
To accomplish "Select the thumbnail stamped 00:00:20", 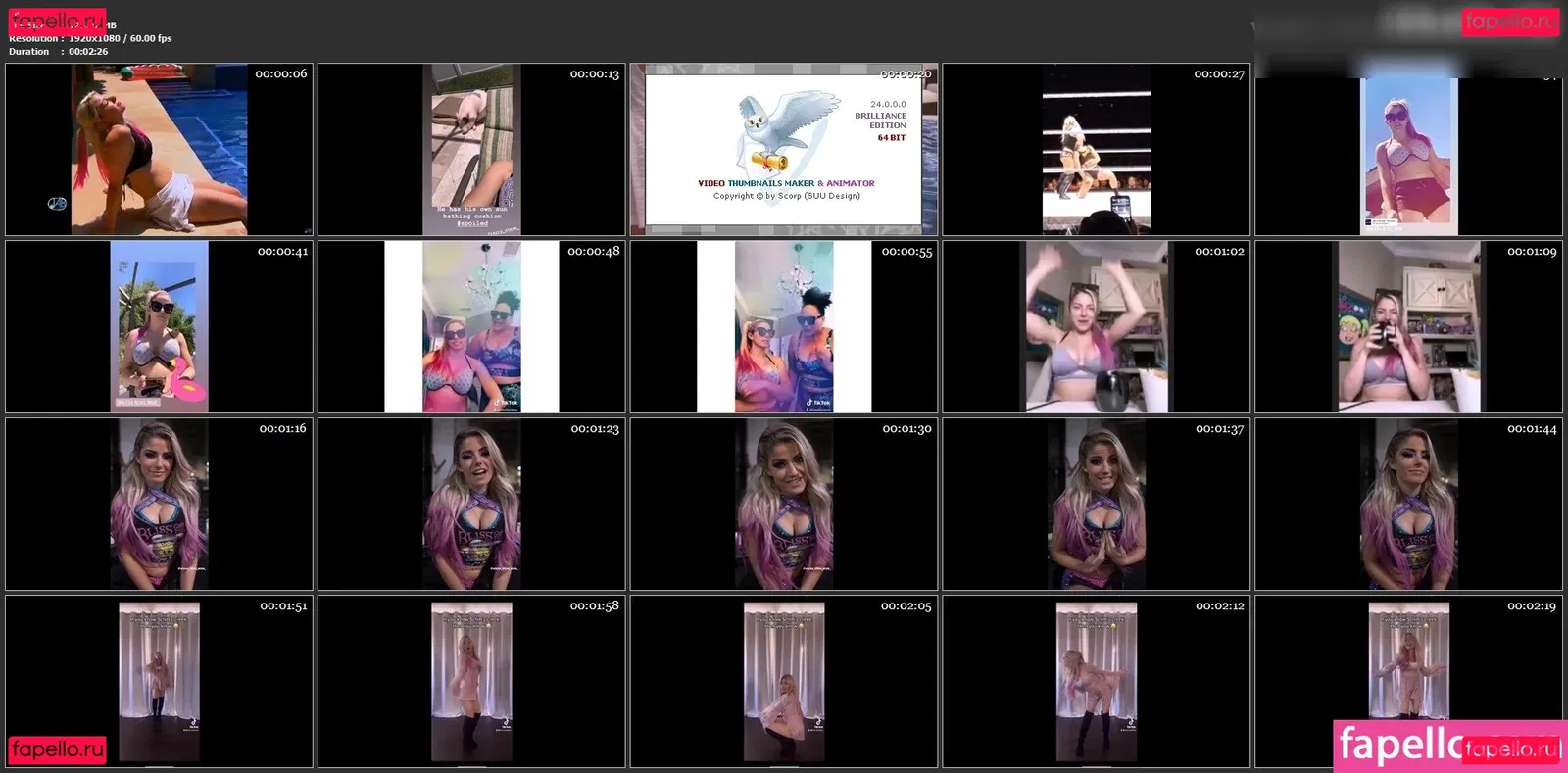I will (x=784, y=149).
